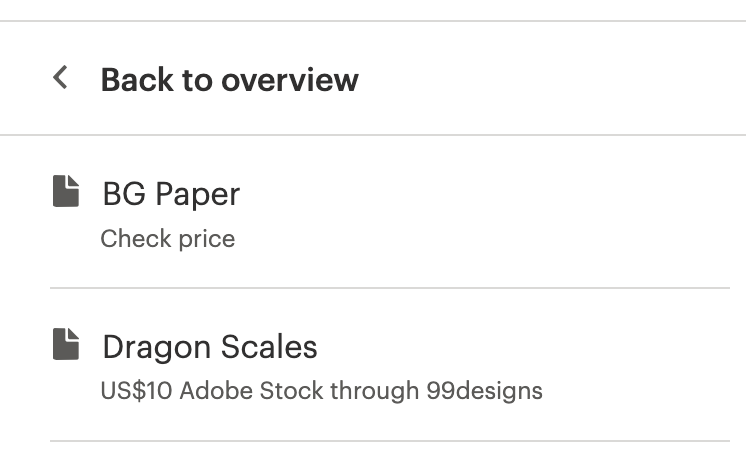
Task: Click the word 'Back' in the header
Action: [x=137, y=79]
